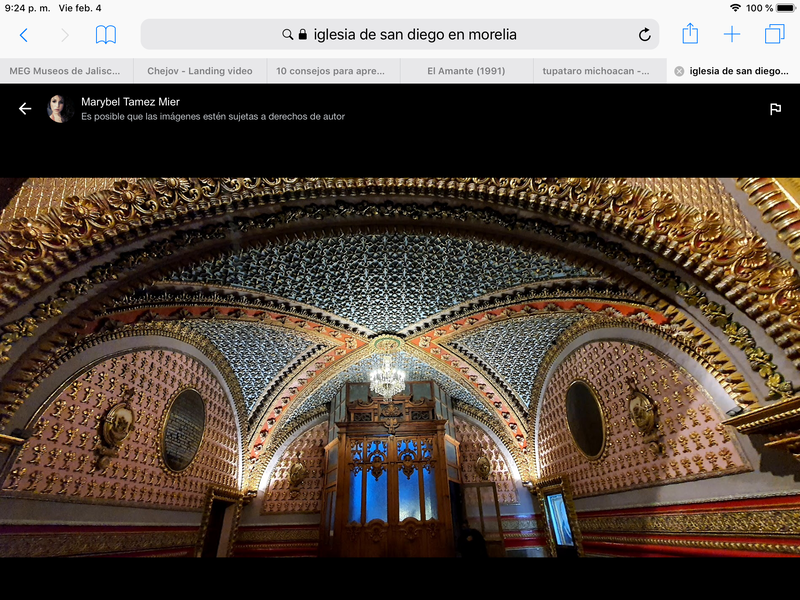Tap the battery 100 % indicator
The height and width of the screenshot is (600, 800).
770,8
